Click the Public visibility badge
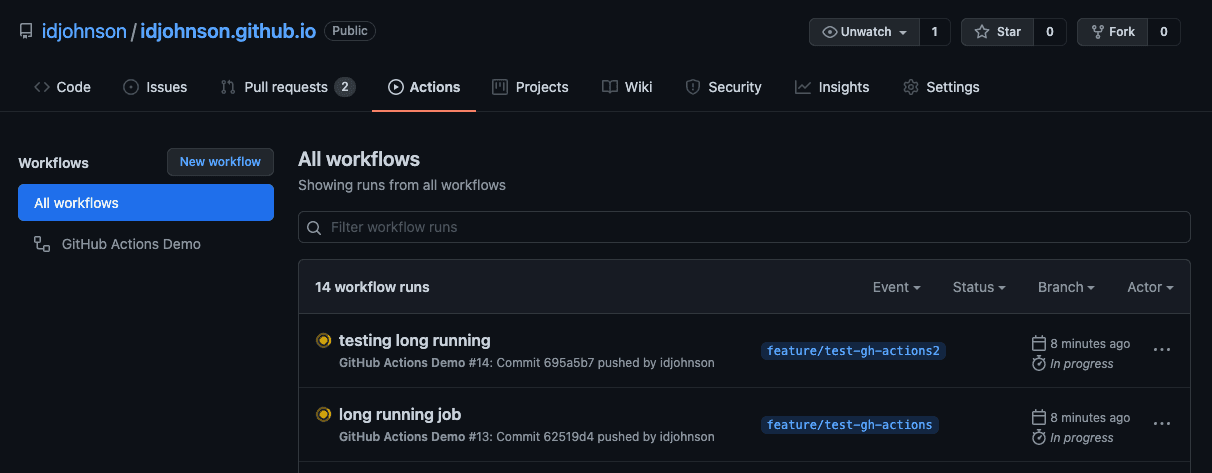Image resolution: width=1212 pixels, height=473 pixels. (350, 31)
